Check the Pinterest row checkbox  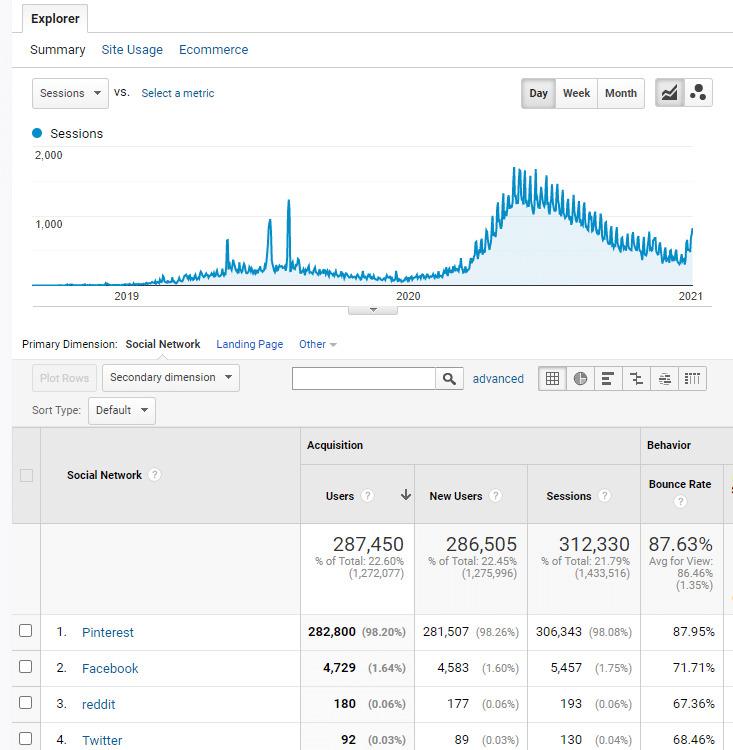tap(25, 630)
